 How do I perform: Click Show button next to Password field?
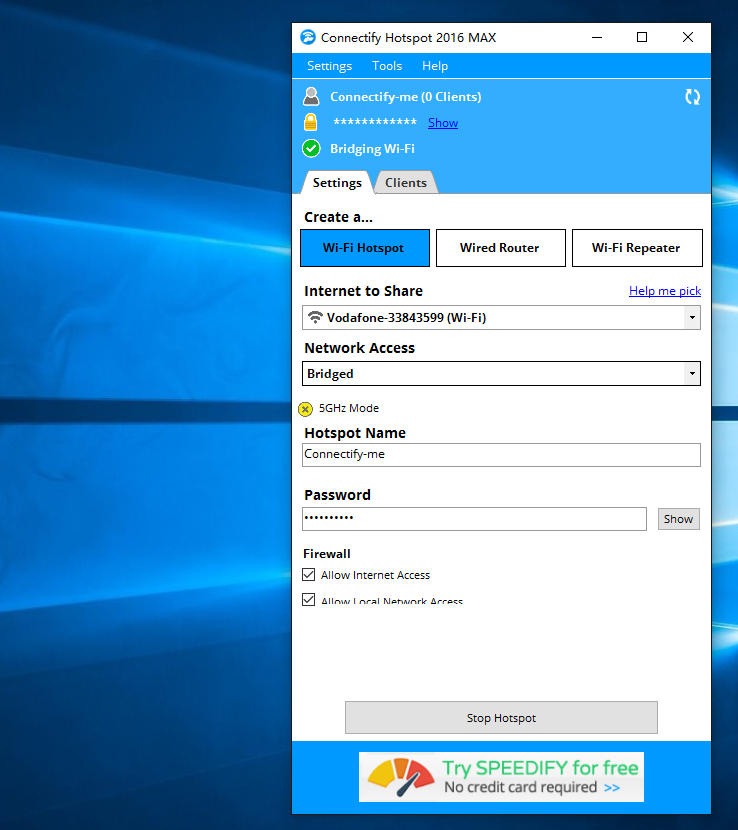pos(679,519)
